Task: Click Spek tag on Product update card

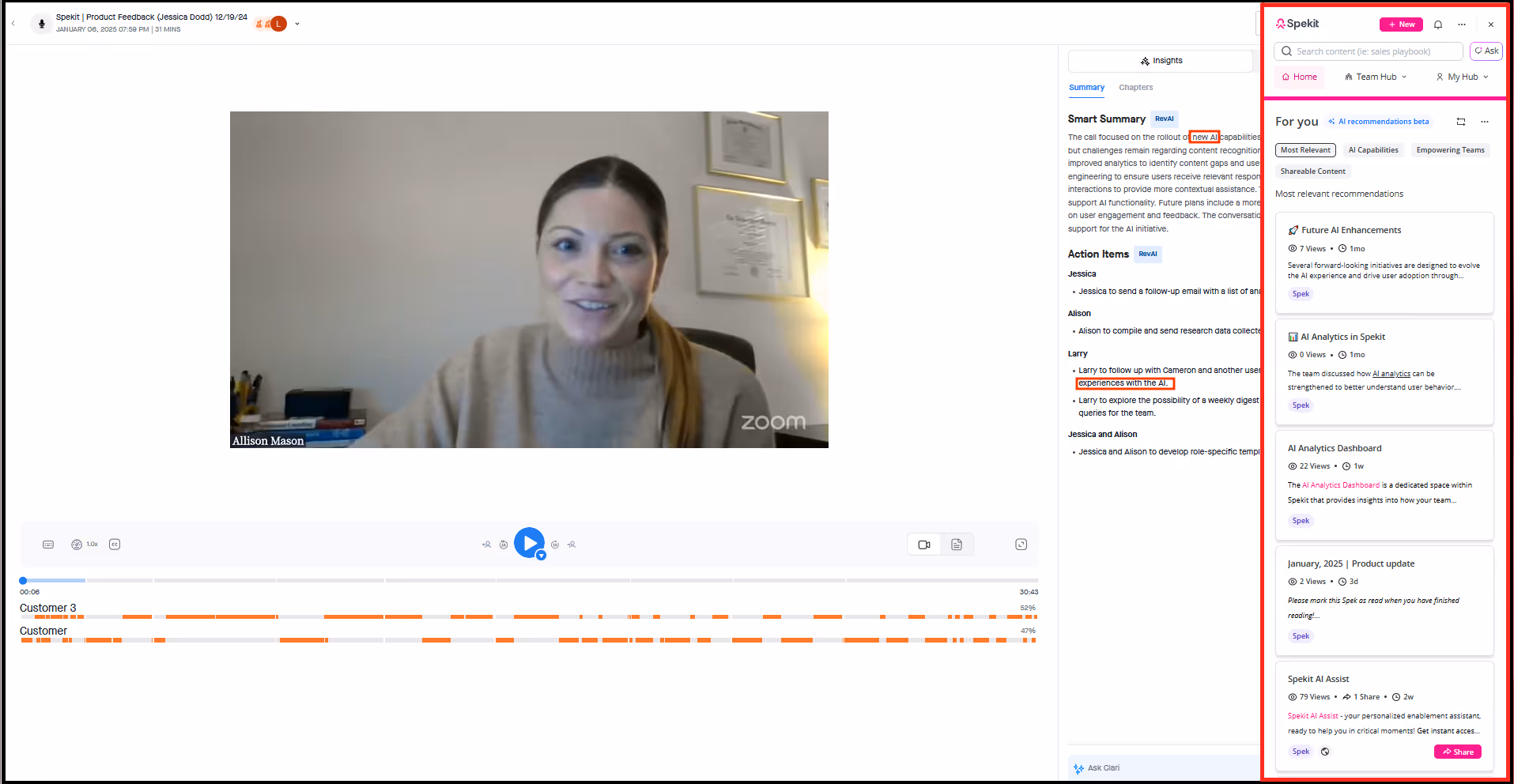Action: point(1301,636)
